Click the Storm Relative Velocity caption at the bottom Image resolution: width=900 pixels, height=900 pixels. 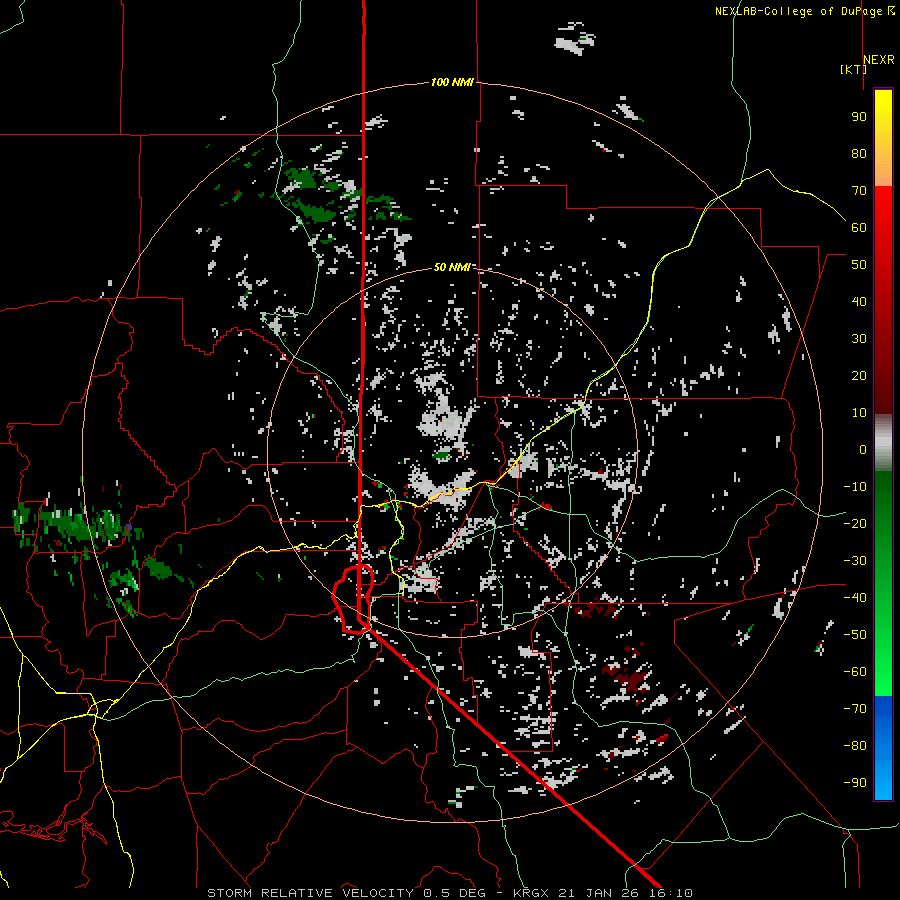click(x=450, y=893)
